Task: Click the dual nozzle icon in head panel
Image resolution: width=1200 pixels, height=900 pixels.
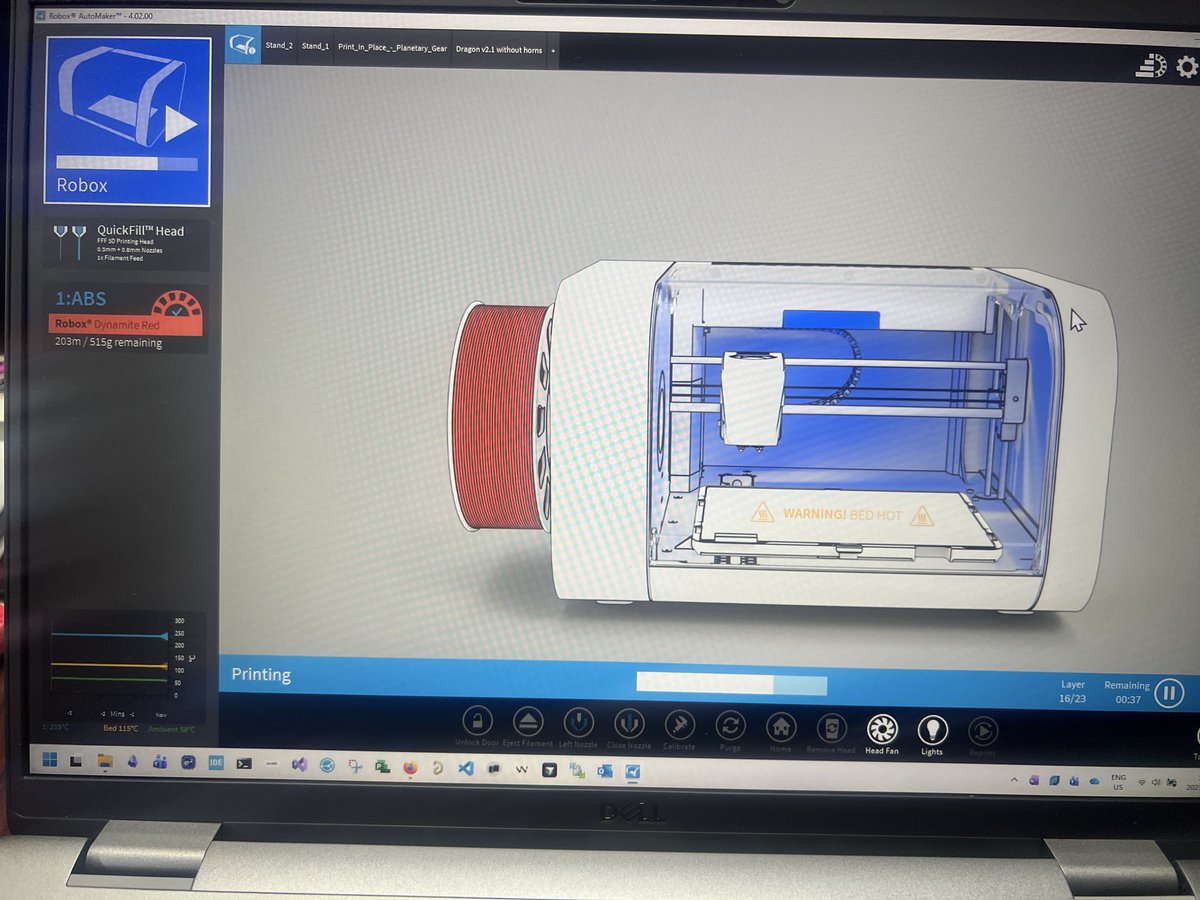Action: (x=69, y=243)
